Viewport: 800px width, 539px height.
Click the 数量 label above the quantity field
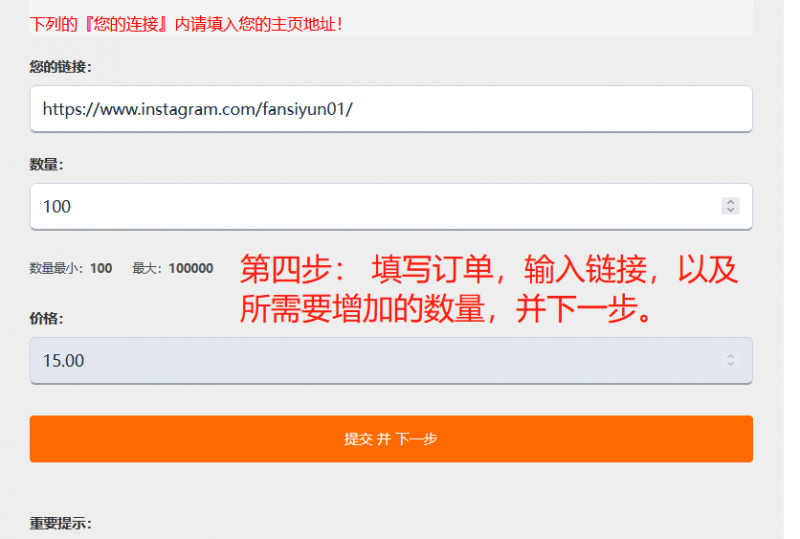[46, 164]
